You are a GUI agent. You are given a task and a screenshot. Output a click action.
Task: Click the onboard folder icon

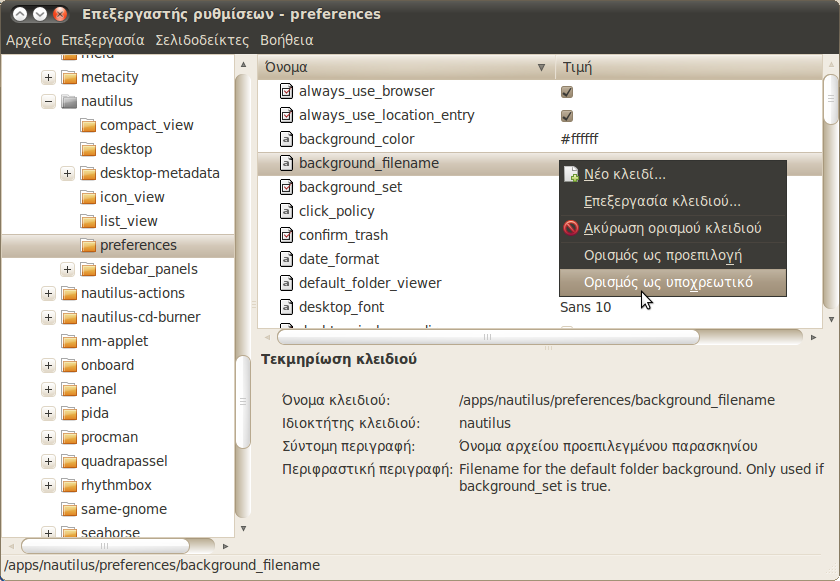pos(69,365)
